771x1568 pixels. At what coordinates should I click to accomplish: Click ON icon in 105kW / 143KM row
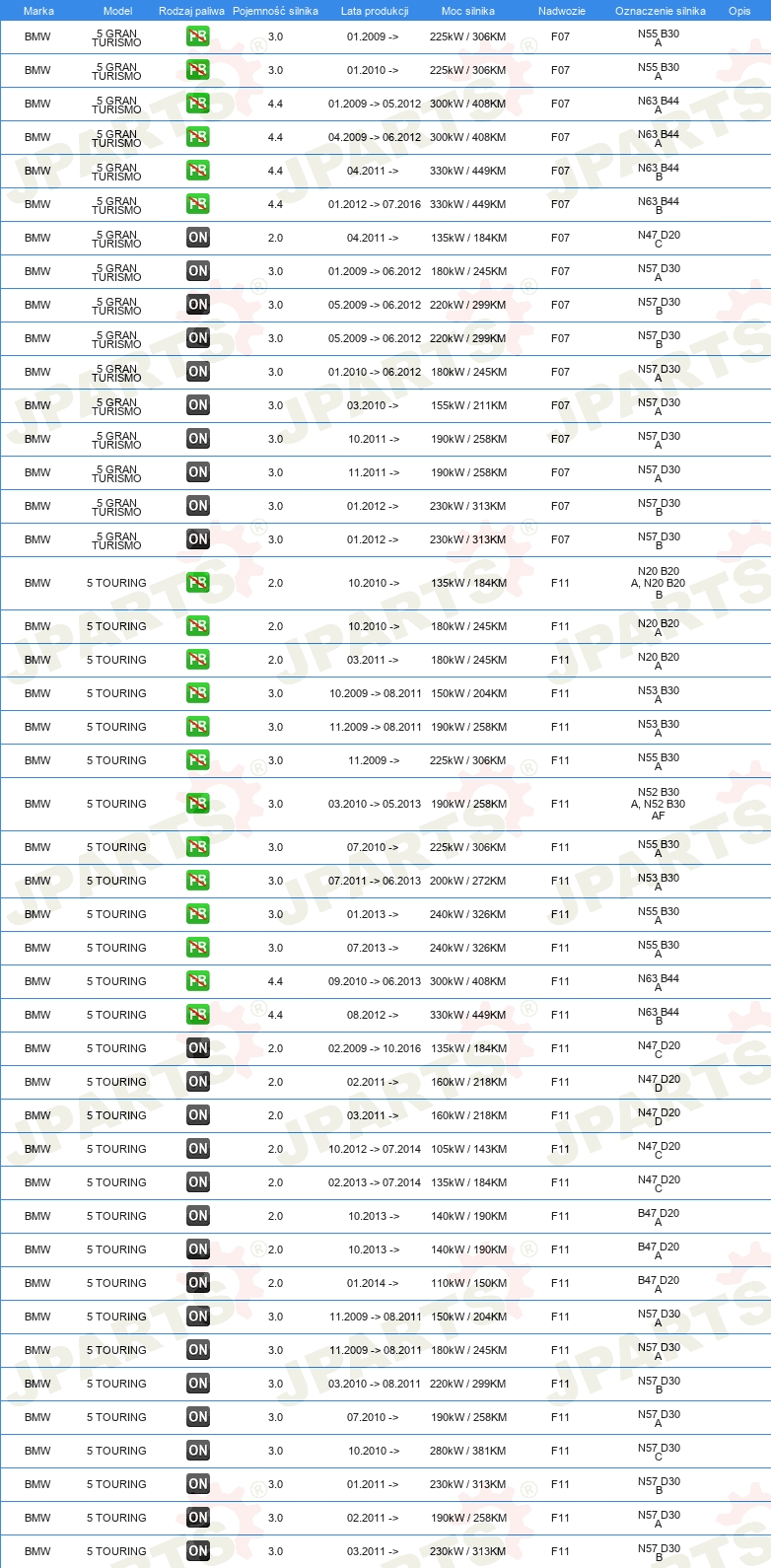[198, 1149]
